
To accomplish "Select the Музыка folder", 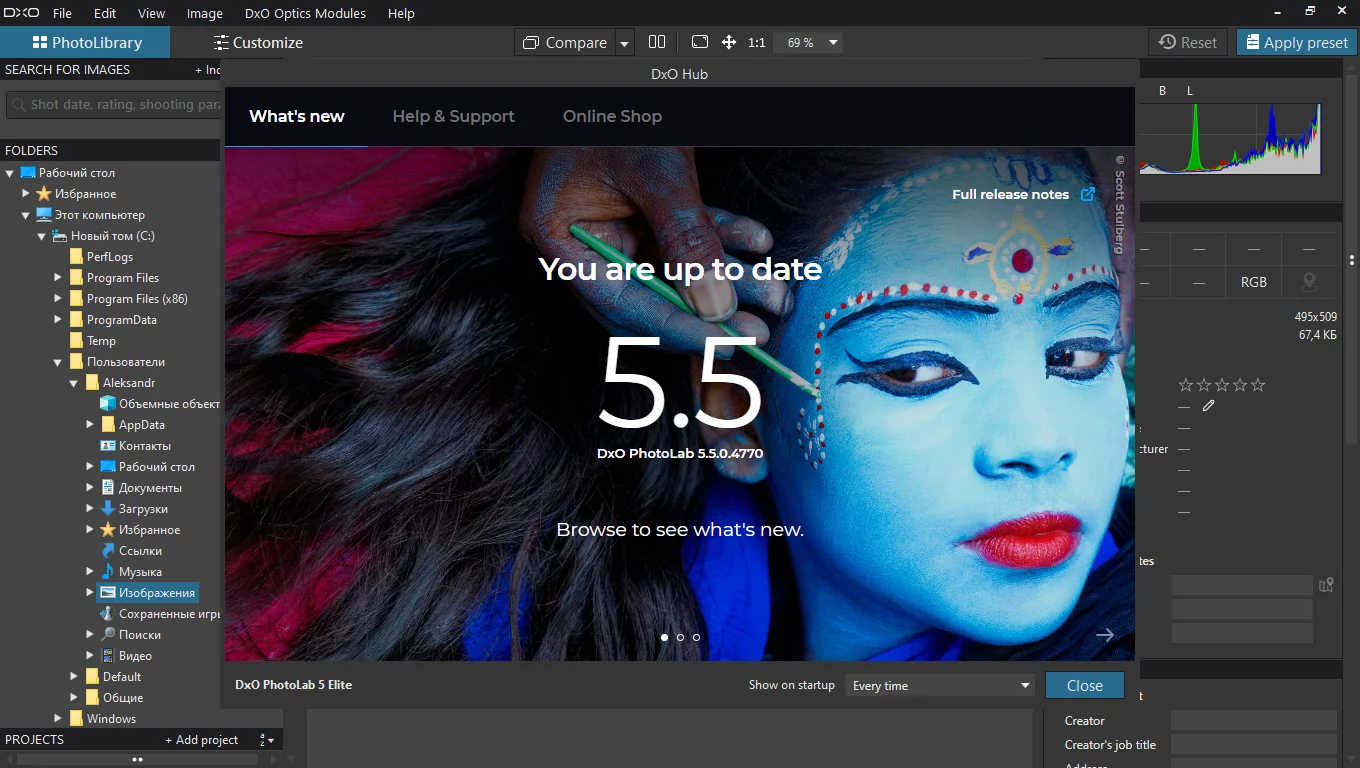I will (140, 572).
